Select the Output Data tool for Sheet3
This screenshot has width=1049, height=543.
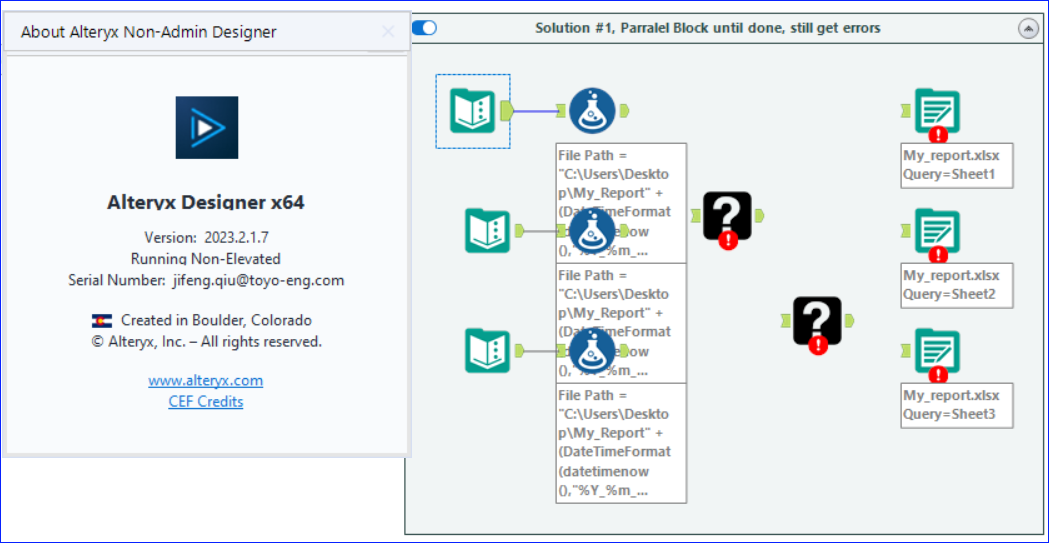pos(937,351)
